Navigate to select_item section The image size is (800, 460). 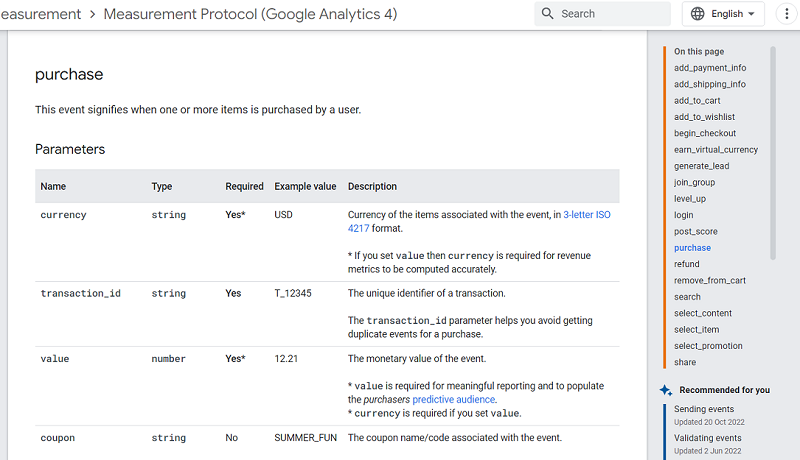point(696,329)
